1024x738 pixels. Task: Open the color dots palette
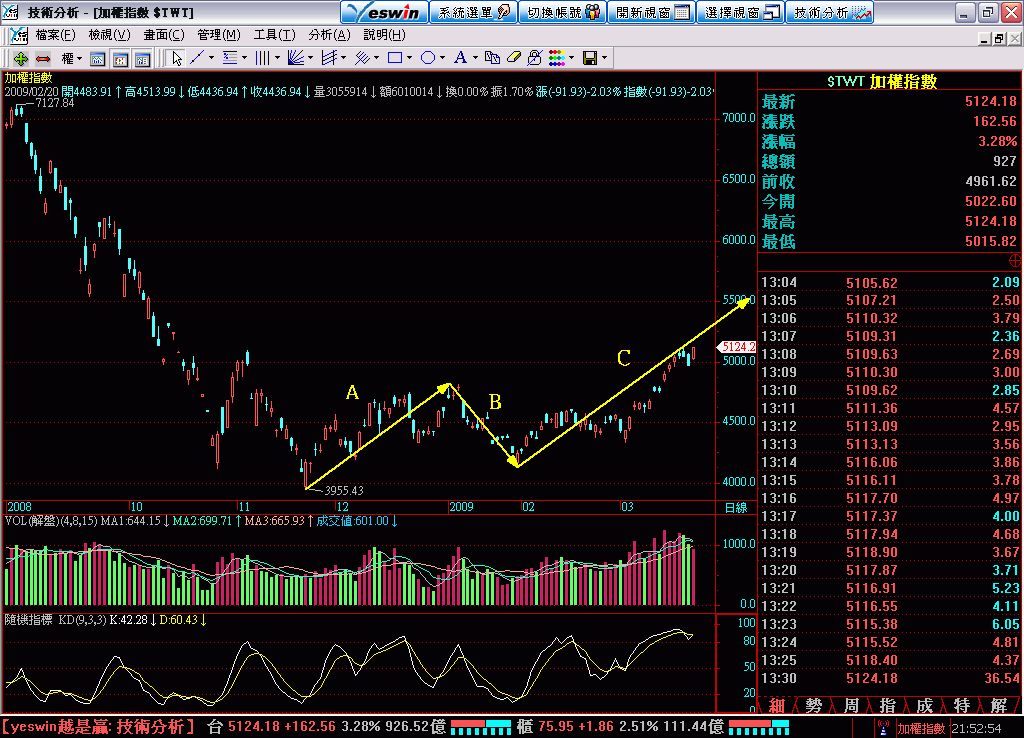point(557,58)
